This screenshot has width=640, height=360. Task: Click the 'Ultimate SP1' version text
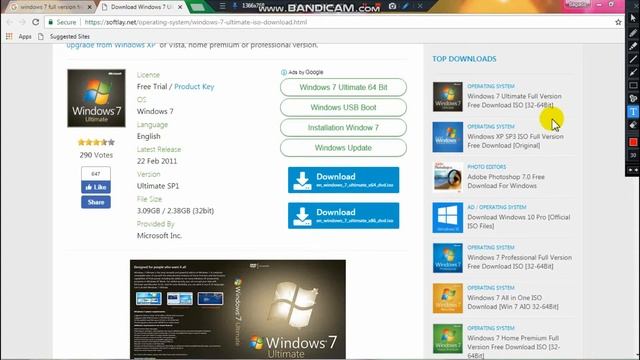(x=158, y=186)
